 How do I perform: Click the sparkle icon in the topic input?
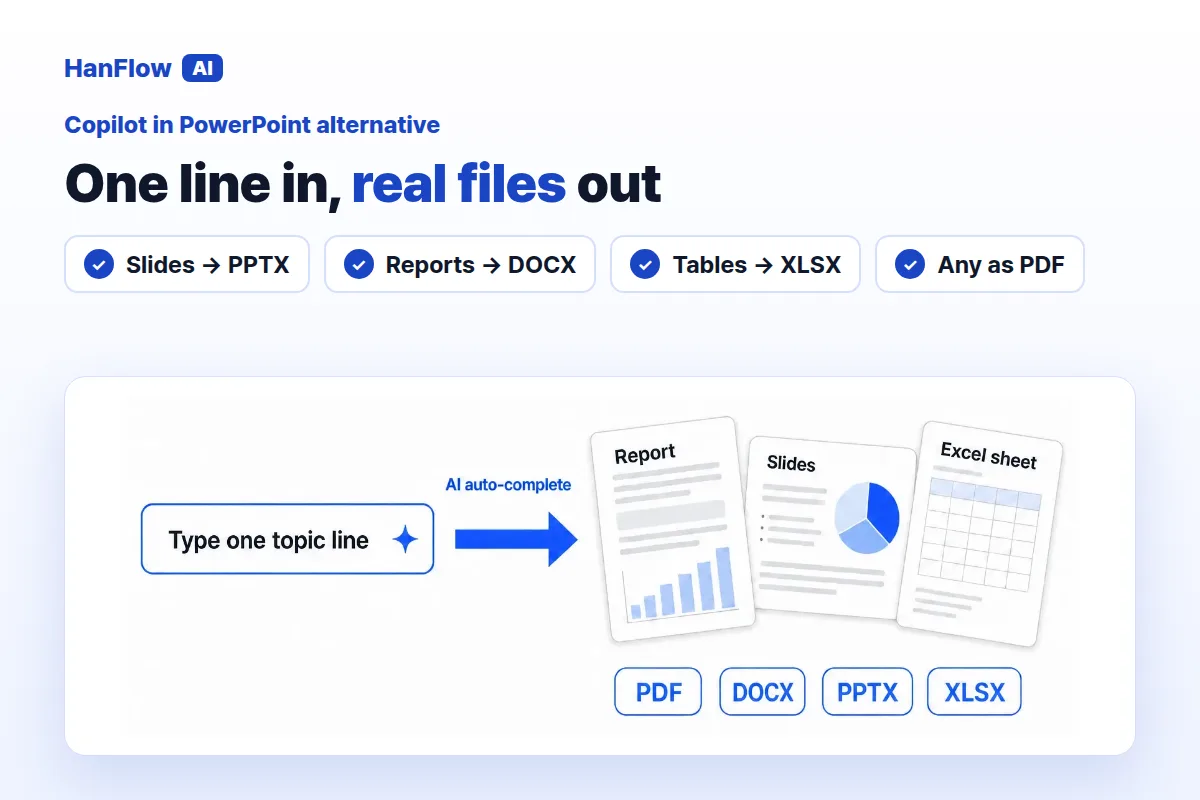click(x=405, y=540)
